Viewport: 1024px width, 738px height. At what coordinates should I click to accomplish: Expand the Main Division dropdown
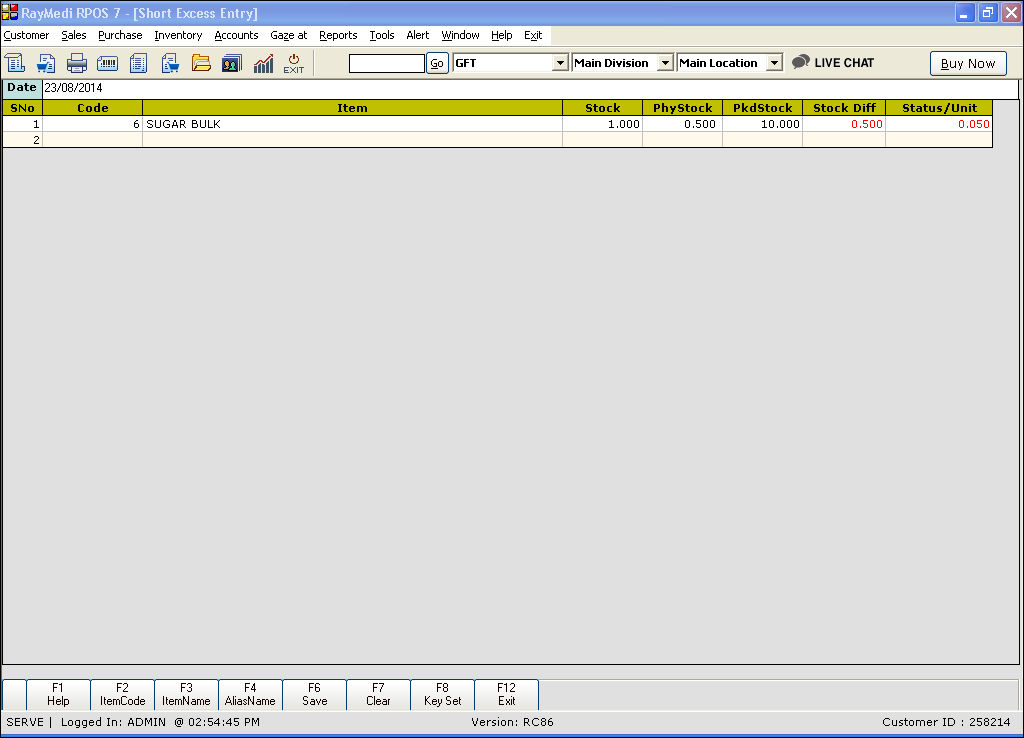coord(665,63)
